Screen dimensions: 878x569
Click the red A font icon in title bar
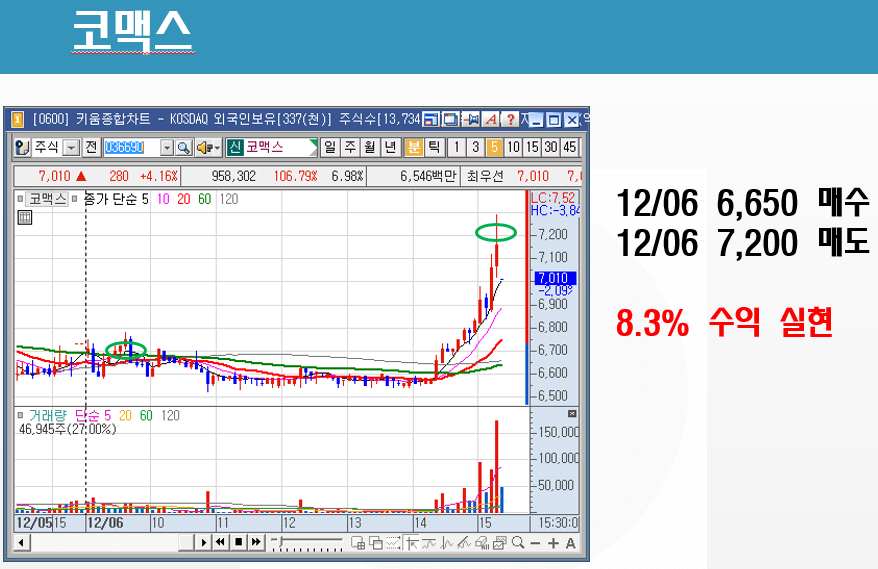click(491, 119)
